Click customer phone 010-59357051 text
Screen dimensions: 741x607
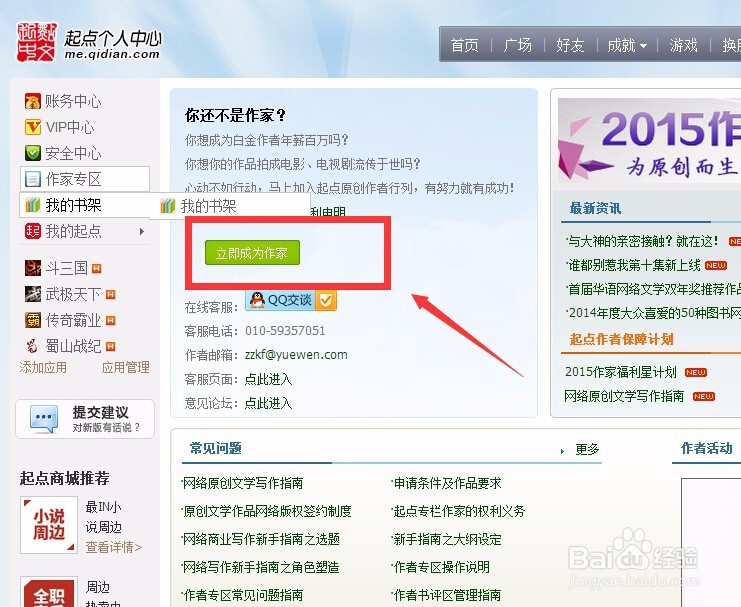(285, 331)
